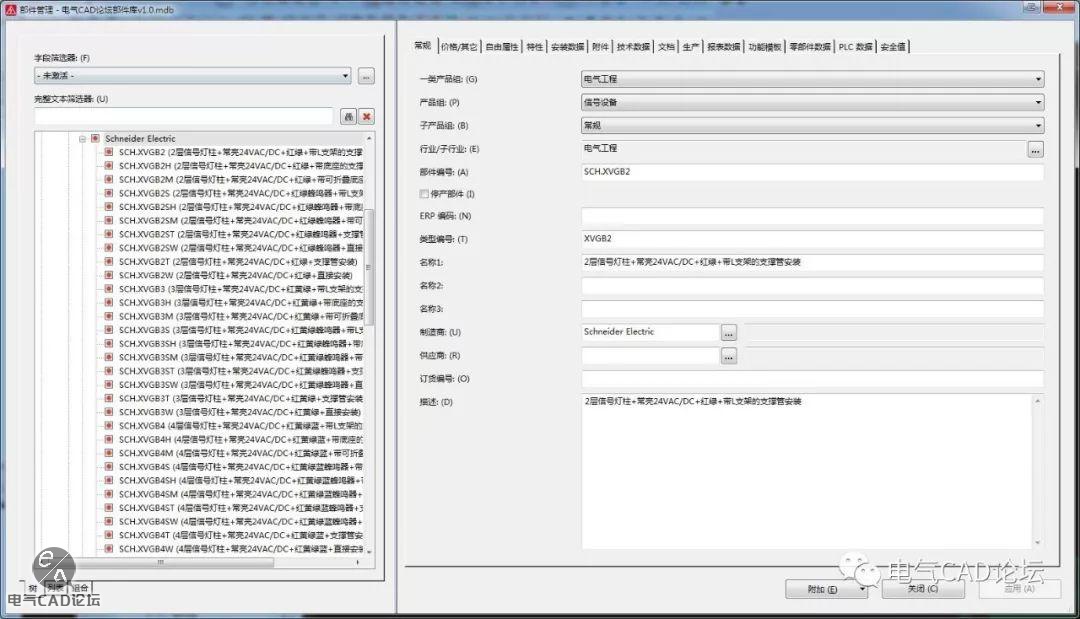
Task: Click part icon for SCH.XVGB3 entry
Action: click(109, 289)
